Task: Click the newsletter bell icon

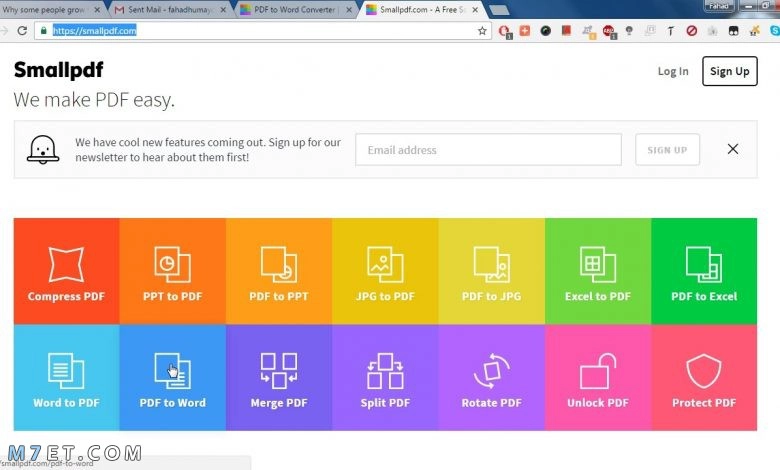Action: (43, 149)
